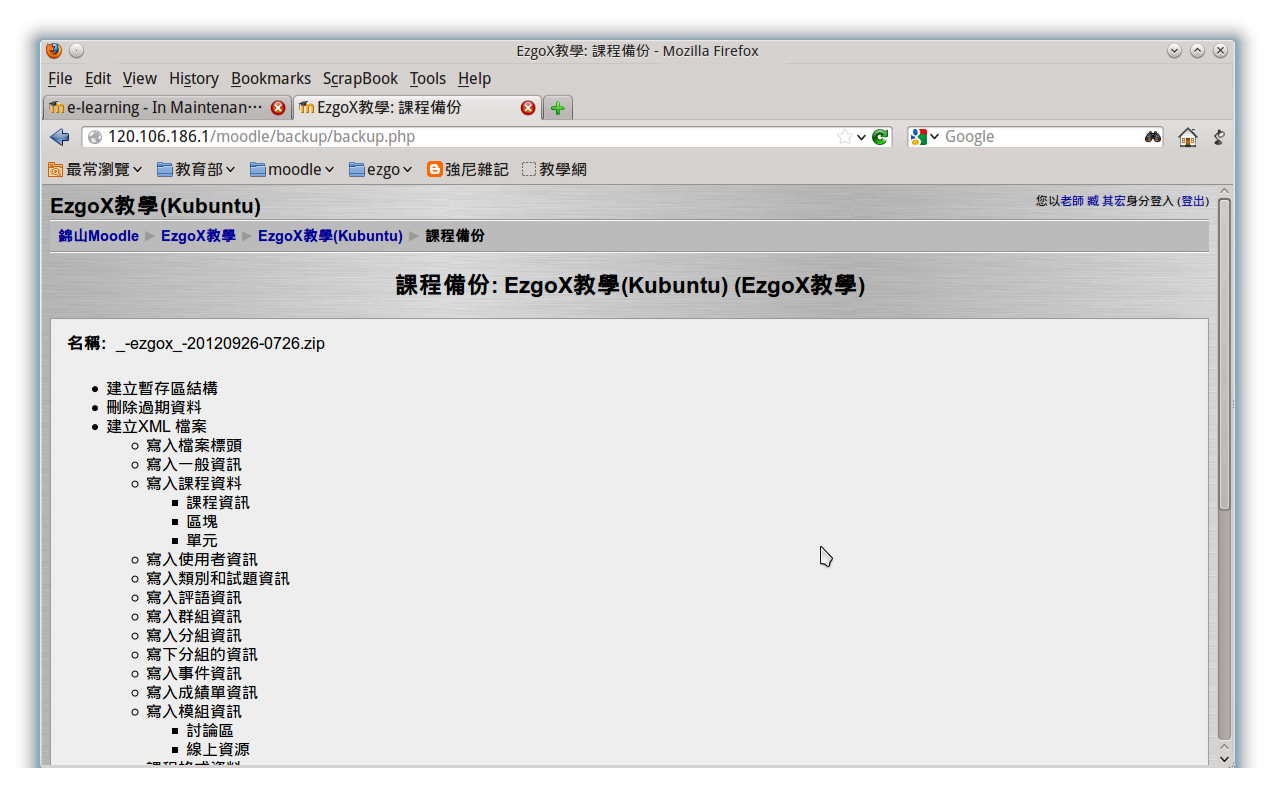
Task: Go back with the blue arrow button
Action: coord(59,137)
